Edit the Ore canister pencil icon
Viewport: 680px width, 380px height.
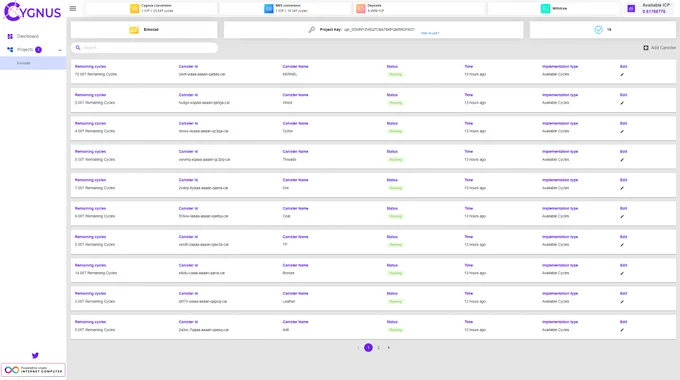tap(622, 188)
